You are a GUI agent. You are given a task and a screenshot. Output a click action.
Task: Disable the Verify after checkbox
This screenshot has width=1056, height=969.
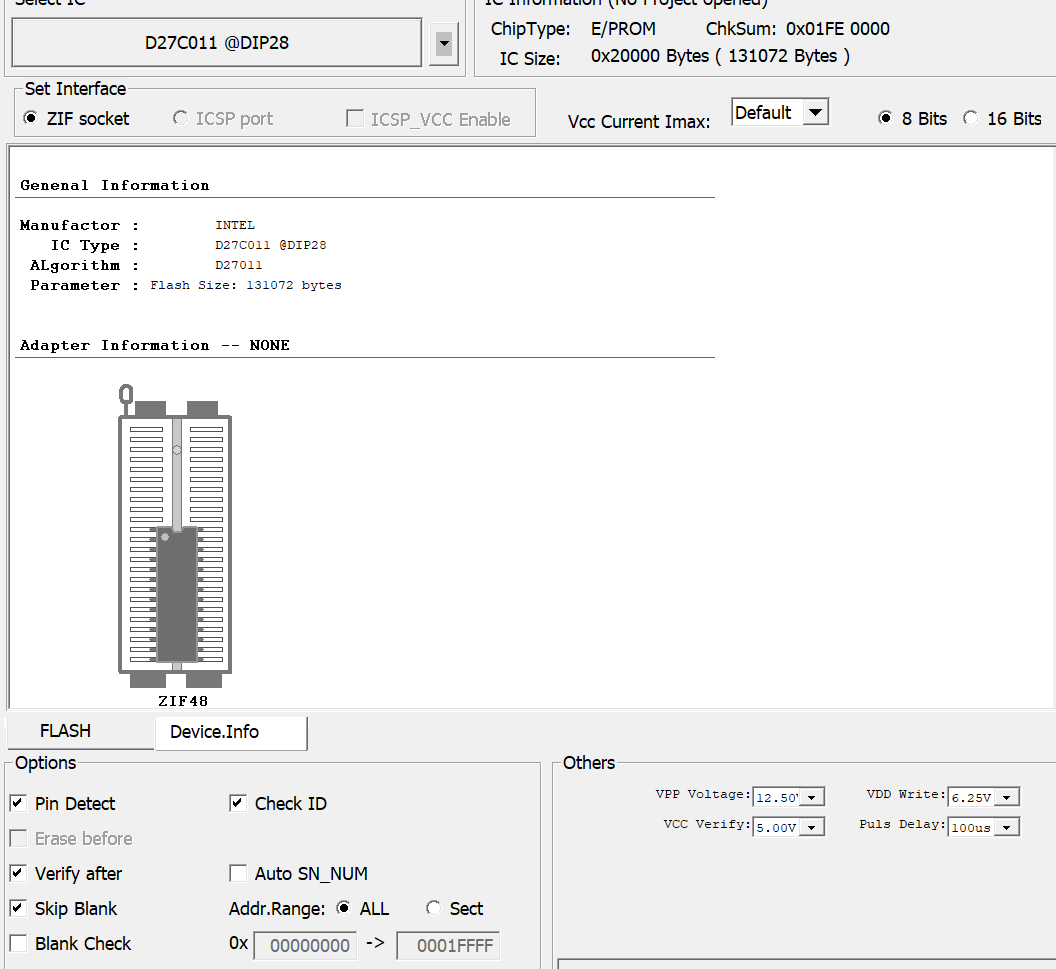tap(18, 873)
